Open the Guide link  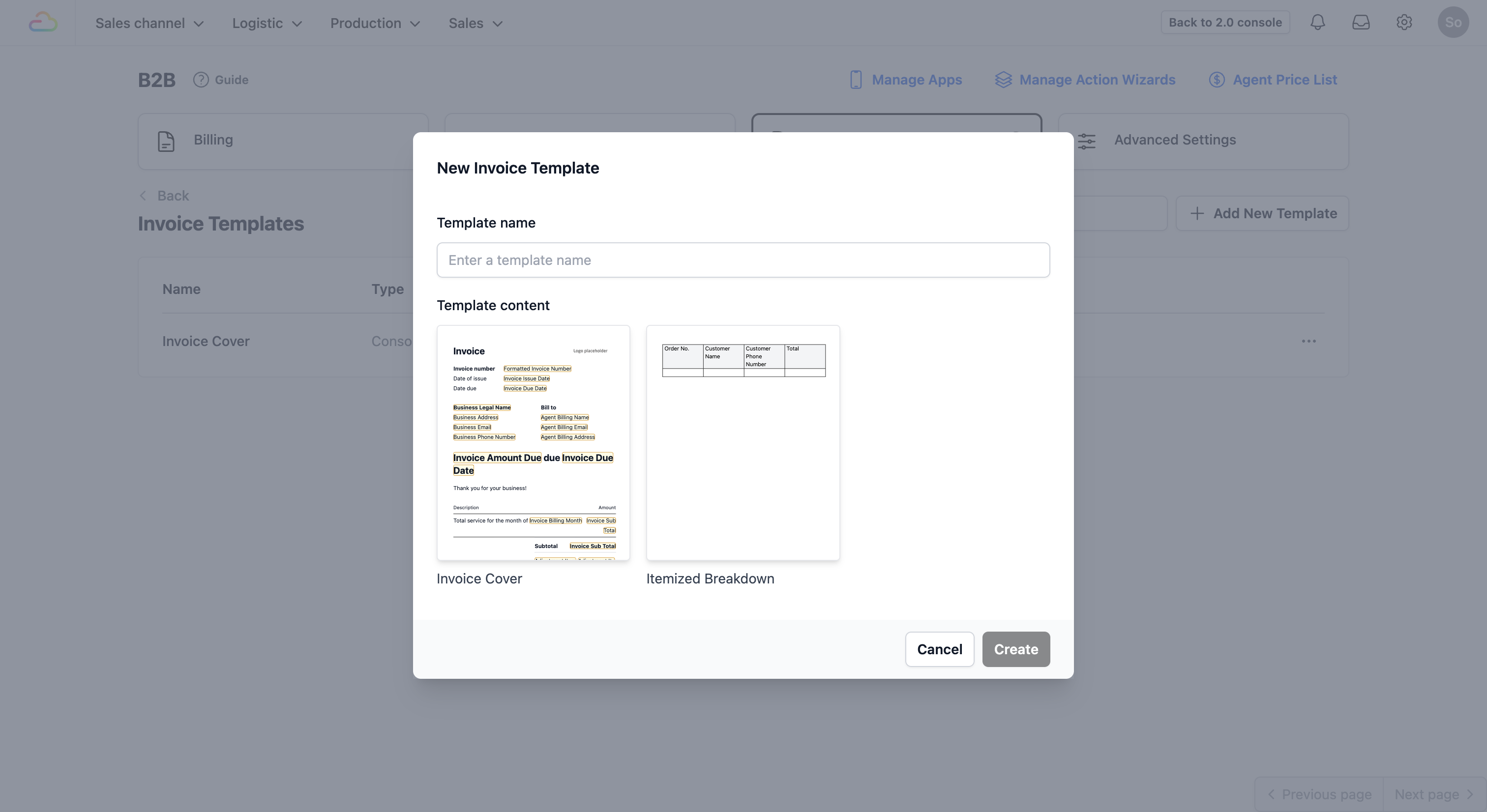pos(221,80)
